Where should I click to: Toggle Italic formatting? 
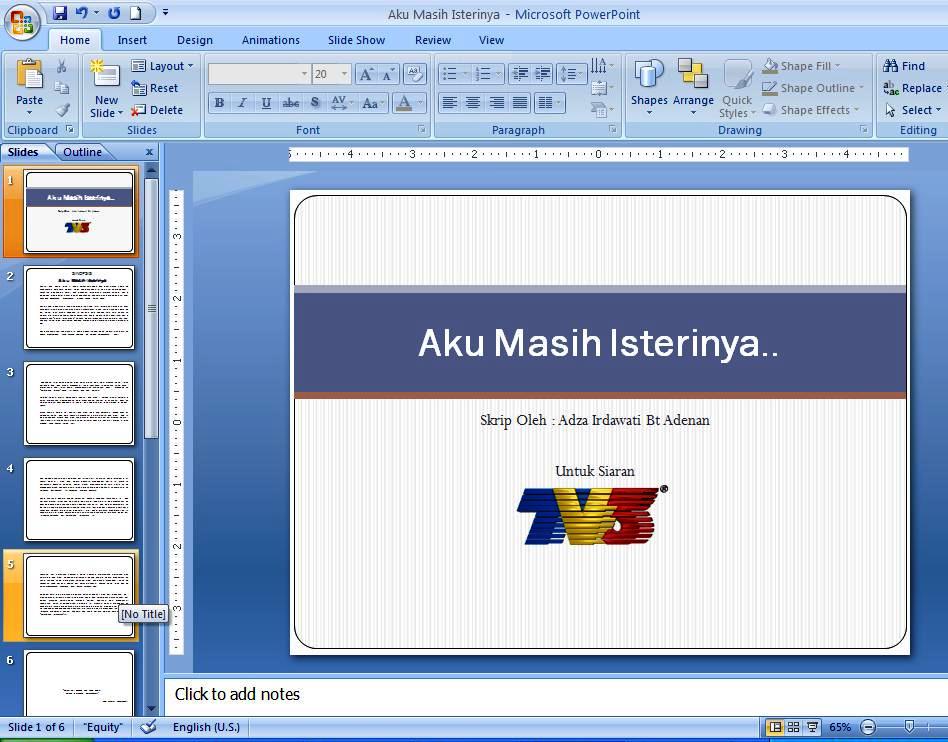point(242,103)
